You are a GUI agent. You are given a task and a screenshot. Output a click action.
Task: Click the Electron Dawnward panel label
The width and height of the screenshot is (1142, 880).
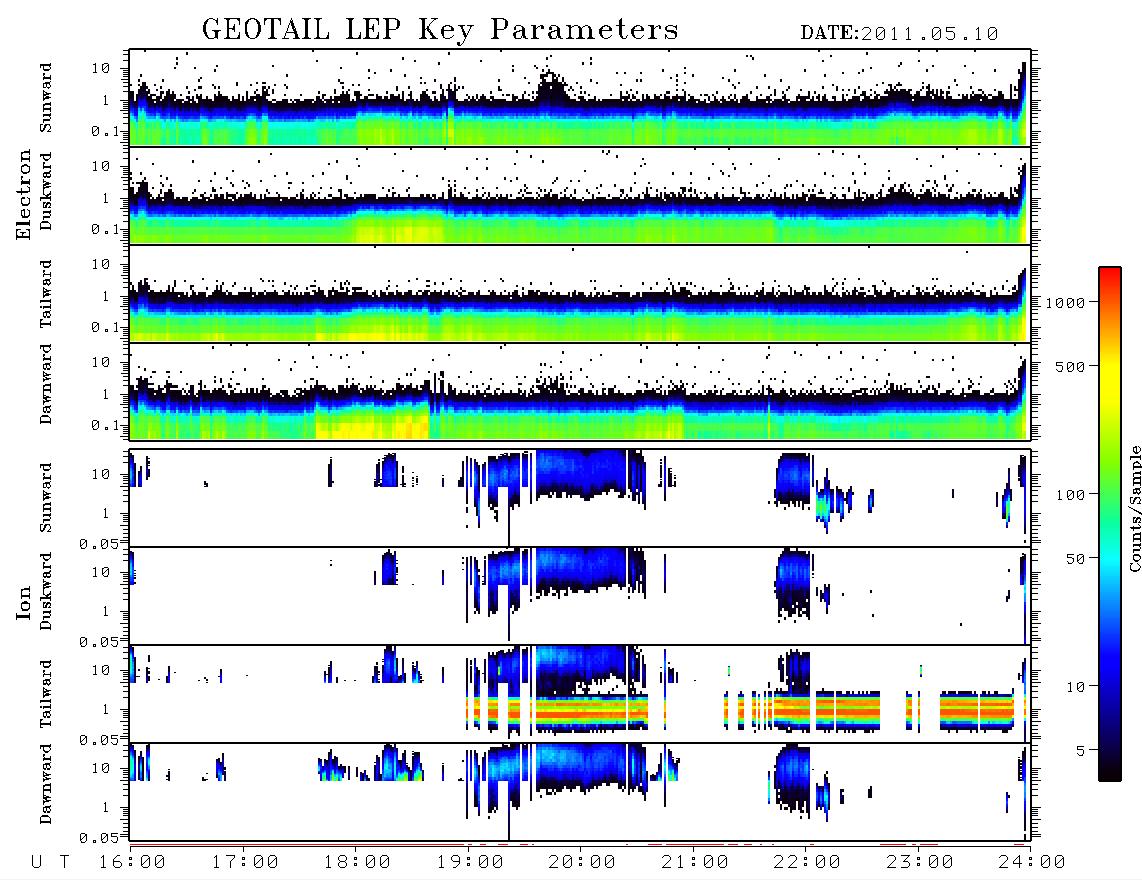pyautogui.click(x=46, y=384)
